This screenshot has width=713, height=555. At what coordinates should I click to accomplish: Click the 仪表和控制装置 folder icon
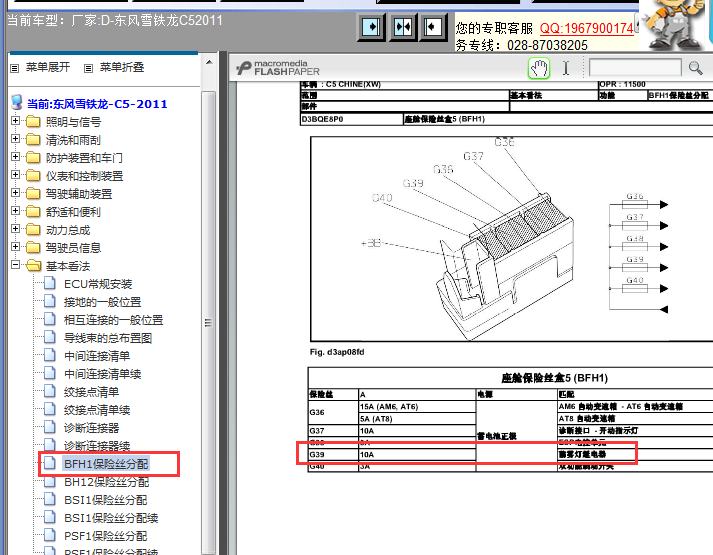33,175
